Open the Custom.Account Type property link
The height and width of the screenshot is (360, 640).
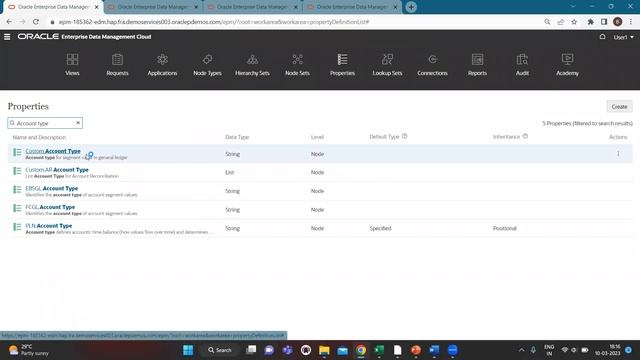tap(53, 151)
